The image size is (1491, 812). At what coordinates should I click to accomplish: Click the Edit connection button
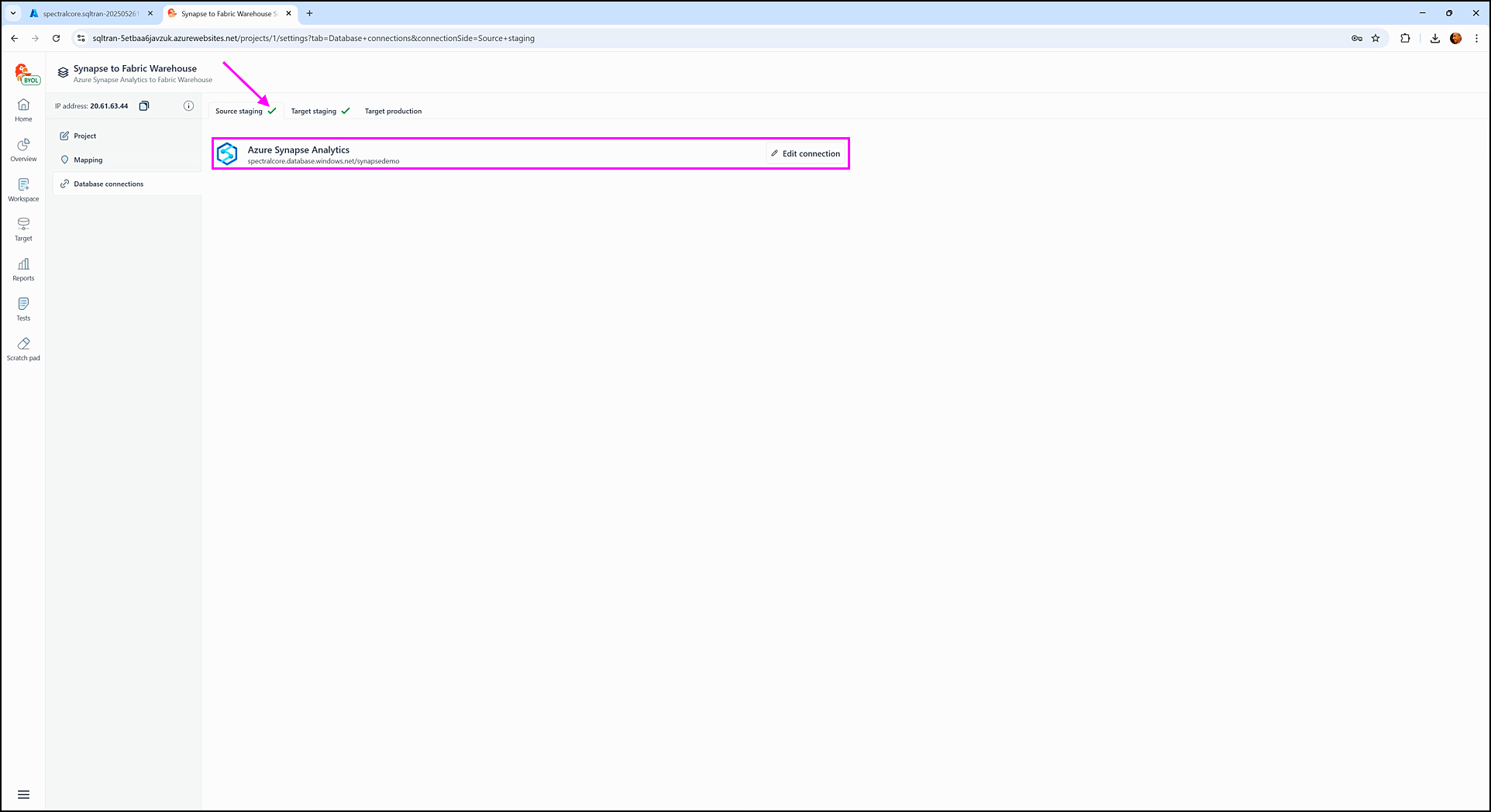tap(806, 153)
